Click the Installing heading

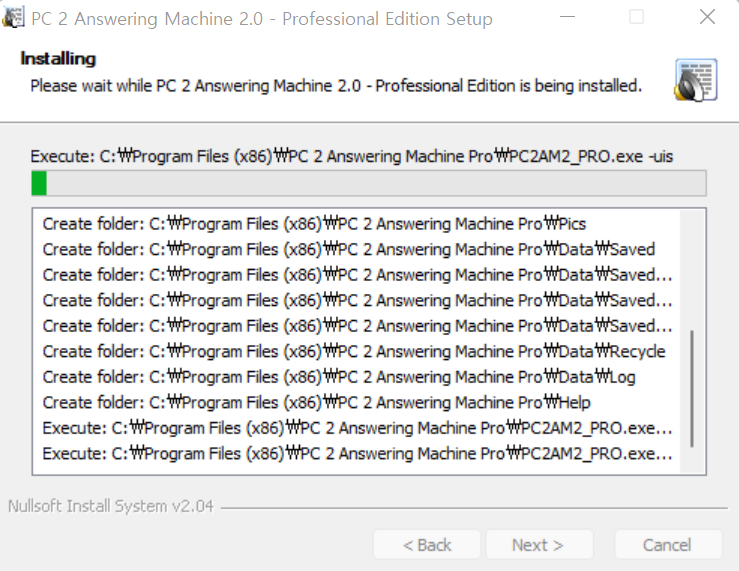pyautogui.click(x=58, y=59)
